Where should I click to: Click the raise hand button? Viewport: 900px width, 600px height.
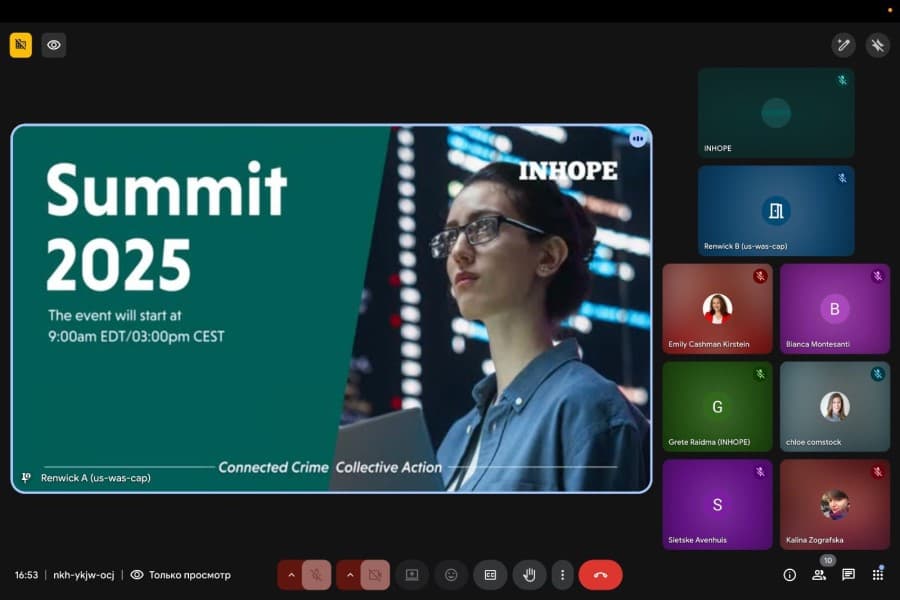[529, 575]
